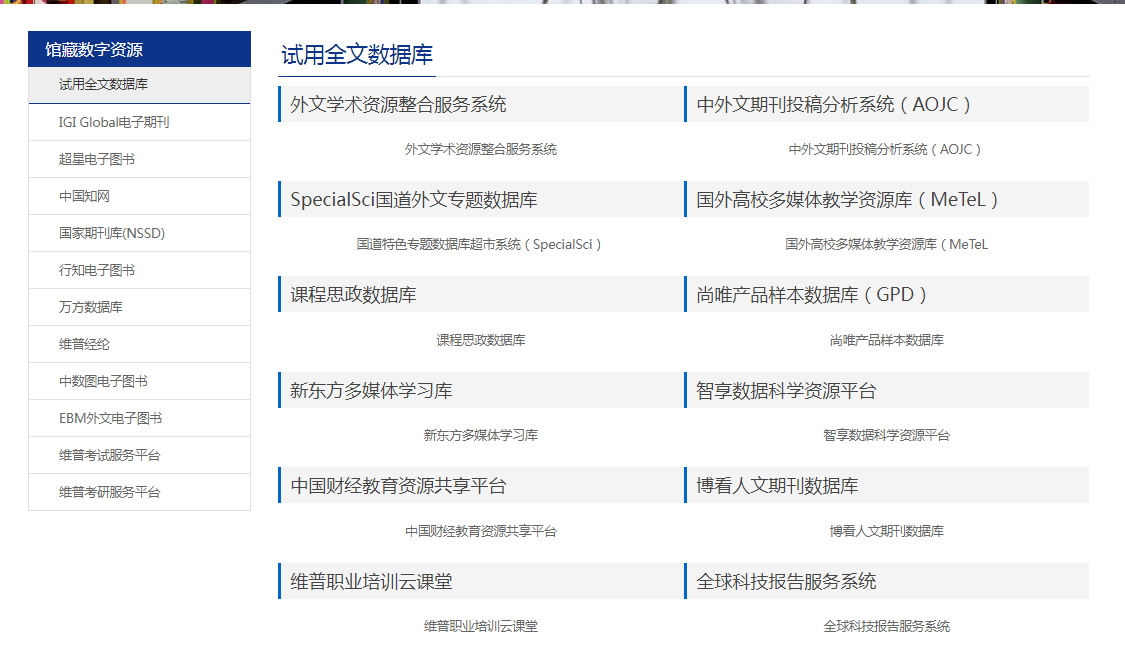The image size is (1125, 652).
Task: Open the small 外文学术资源整合服务系统 link
Action: [x=481, y=149]
